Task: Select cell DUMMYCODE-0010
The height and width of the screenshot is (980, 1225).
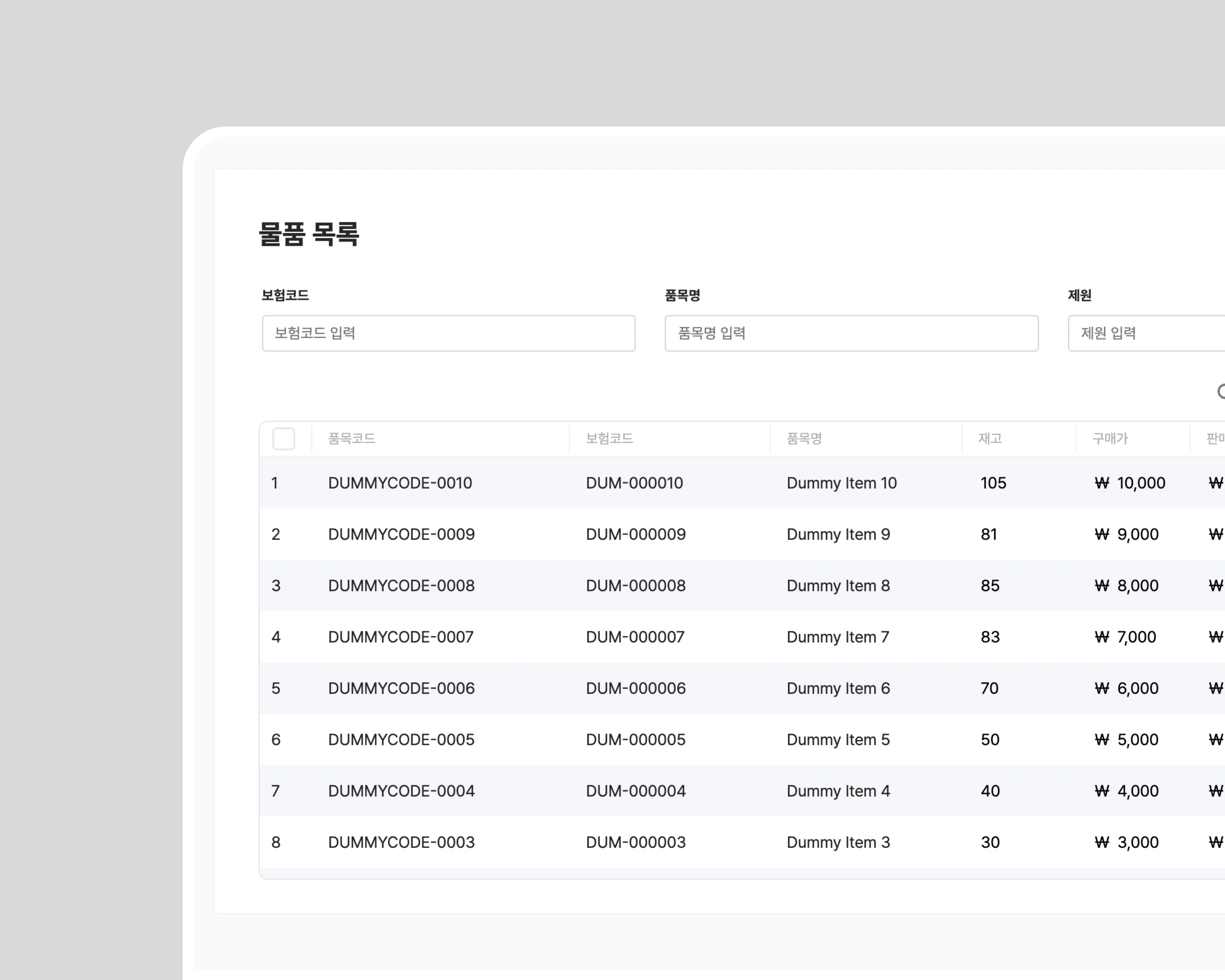Action: [x=400, y=483]
